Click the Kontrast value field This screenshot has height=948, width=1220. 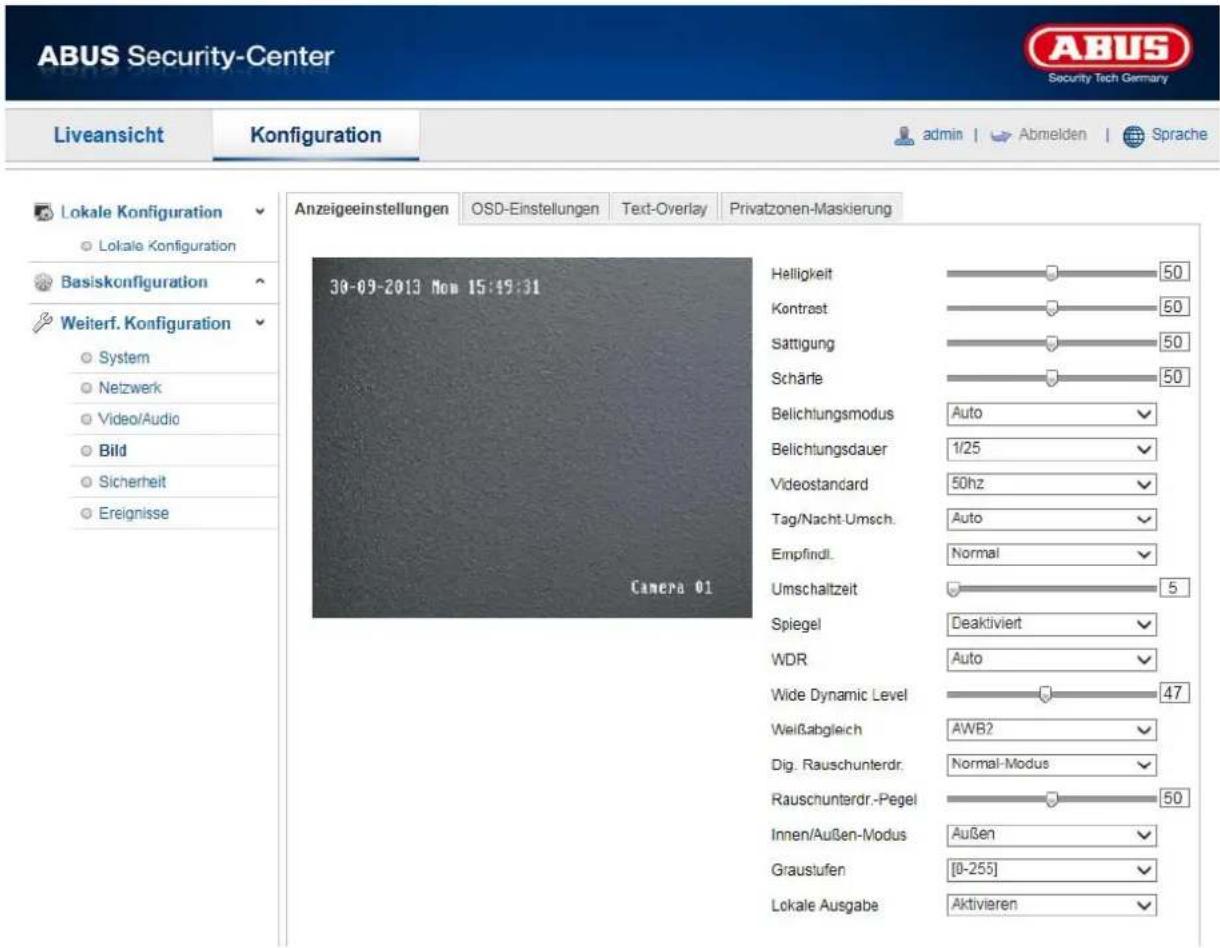(x=1174, y=308)
